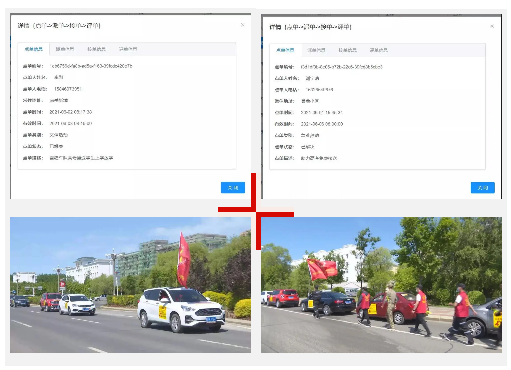
Task: Select the highlighted first tab in right dialog
Action: tap(285, 50)
